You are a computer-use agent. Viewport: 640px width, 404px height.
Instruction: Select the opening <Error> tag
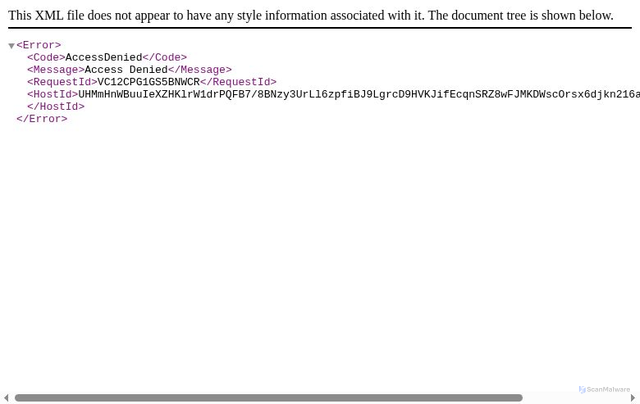[x=39, y=45]
